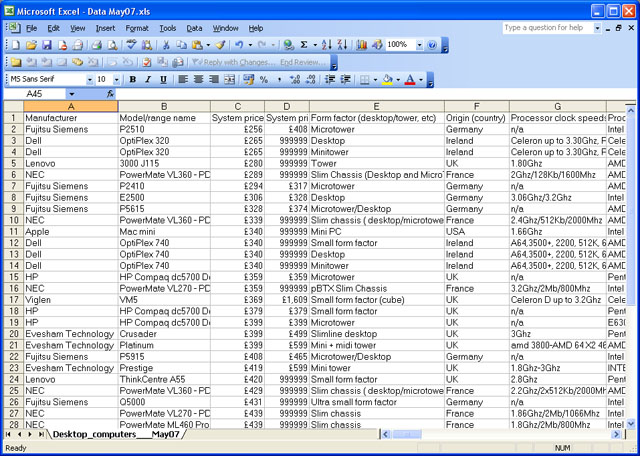Select column A header

(71, 107)
